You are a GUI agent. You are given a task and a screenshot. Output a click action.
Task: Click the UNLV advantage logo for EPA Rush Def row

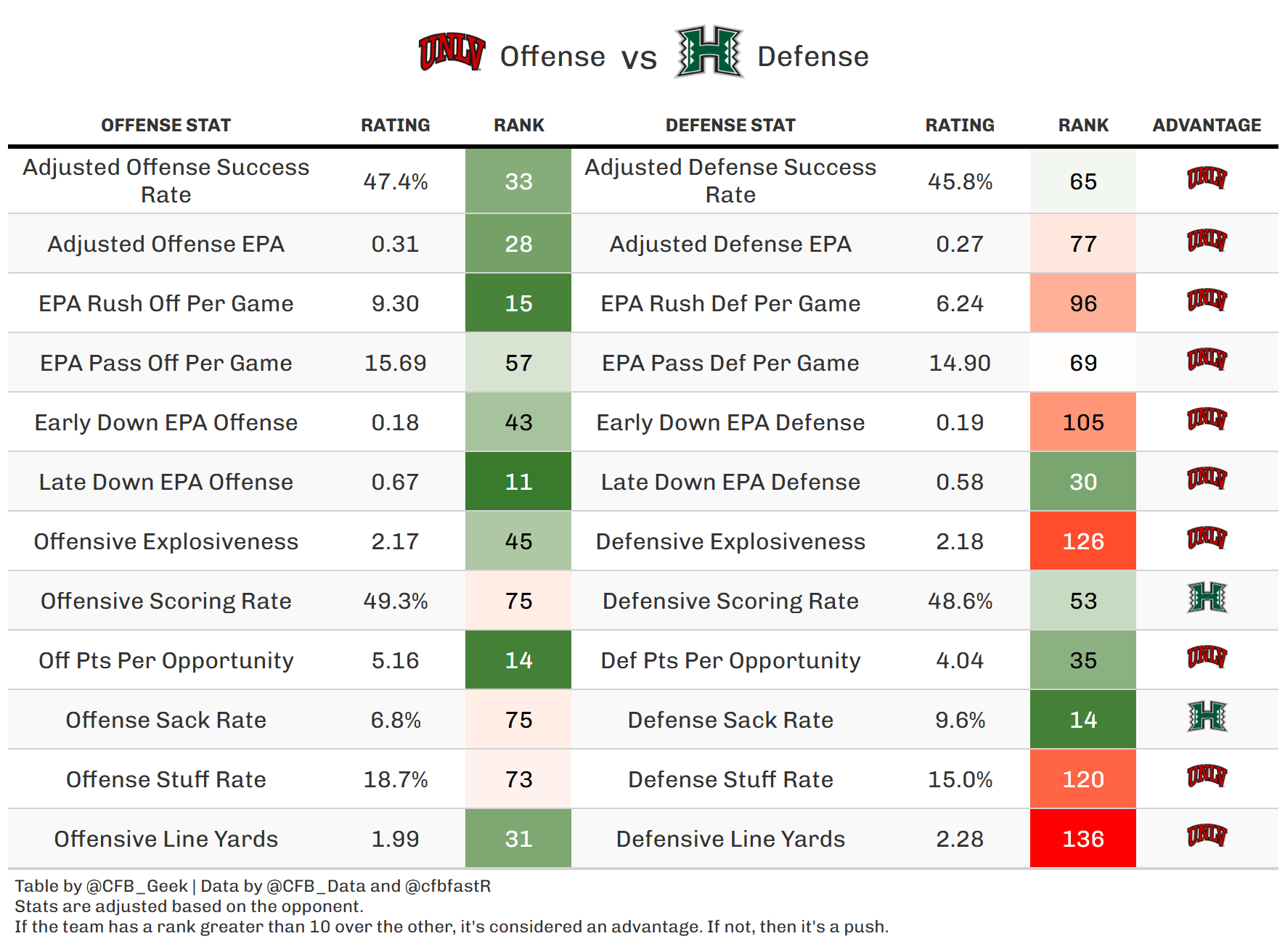pos(1207,300)
